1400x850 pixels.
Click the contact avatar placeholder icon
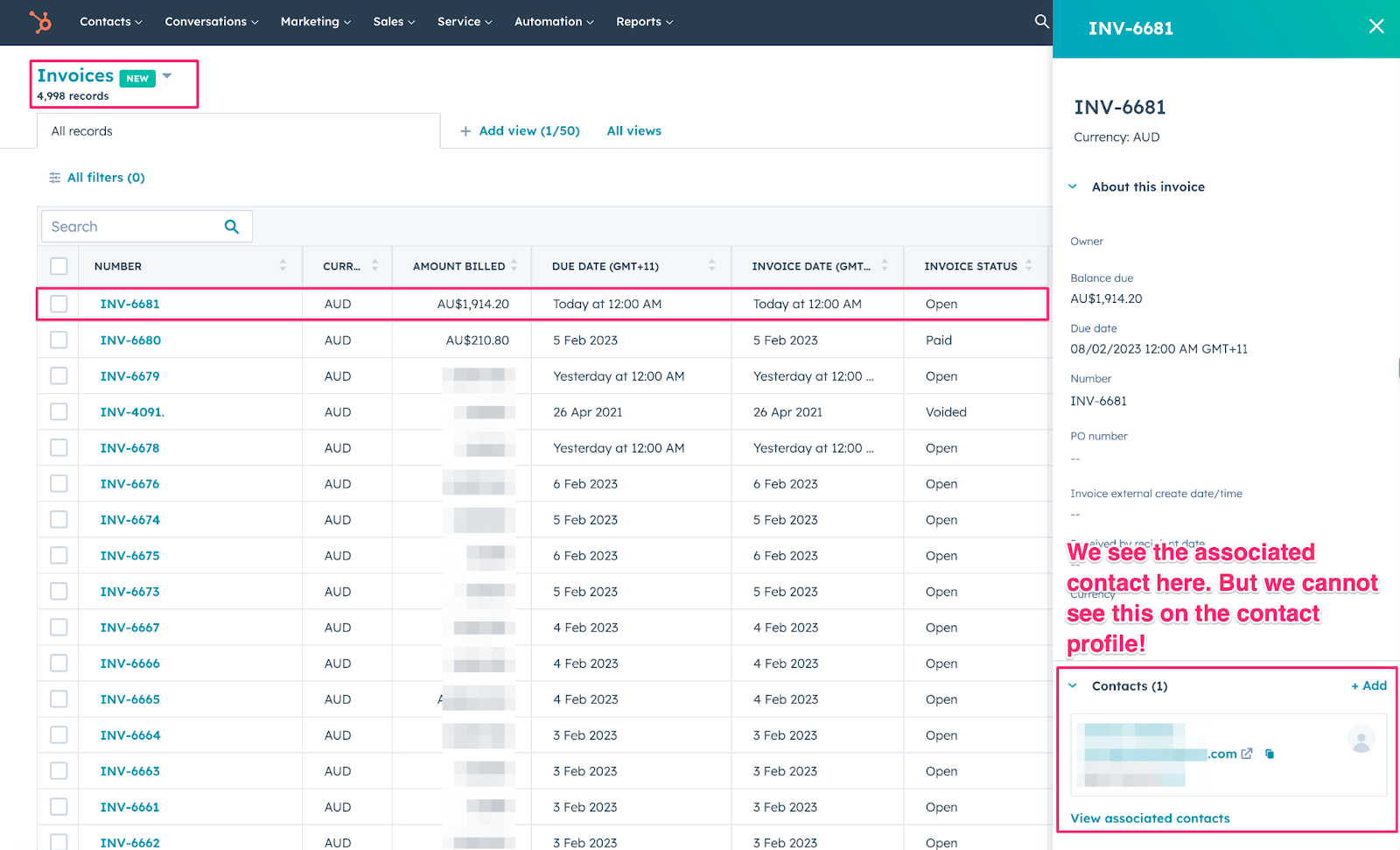[x=1361, y=740]
